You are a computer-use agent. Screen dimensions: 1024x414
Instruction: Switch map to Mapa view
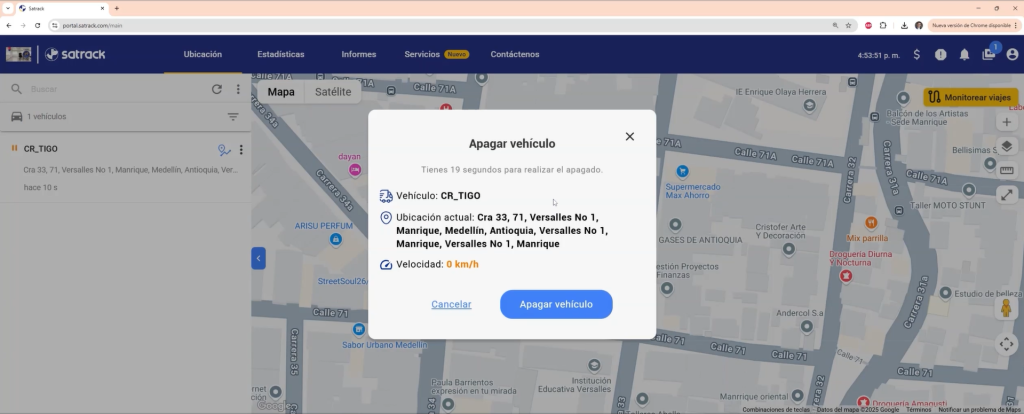(281, 92)
